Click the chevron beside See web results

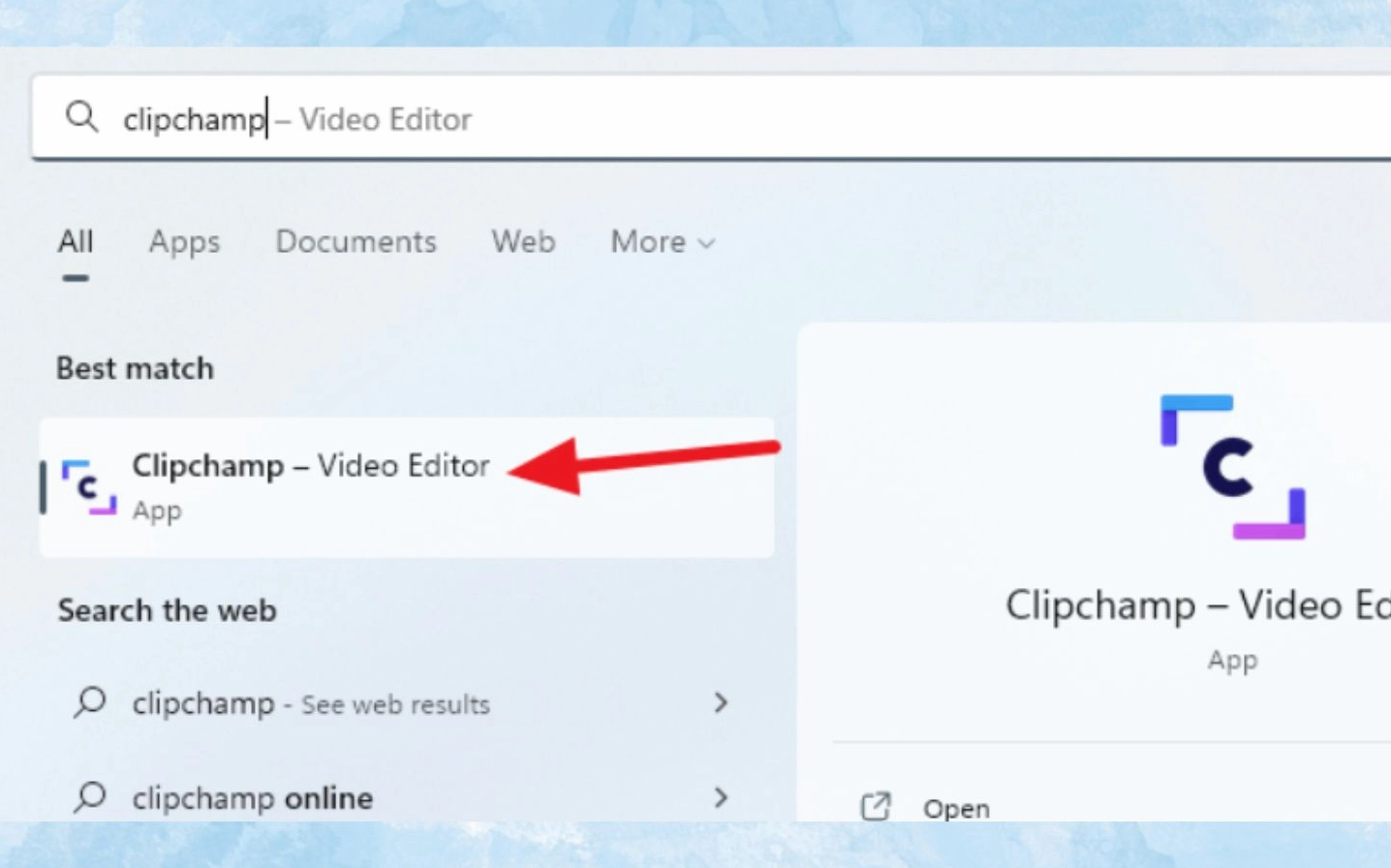coord(721,704)
